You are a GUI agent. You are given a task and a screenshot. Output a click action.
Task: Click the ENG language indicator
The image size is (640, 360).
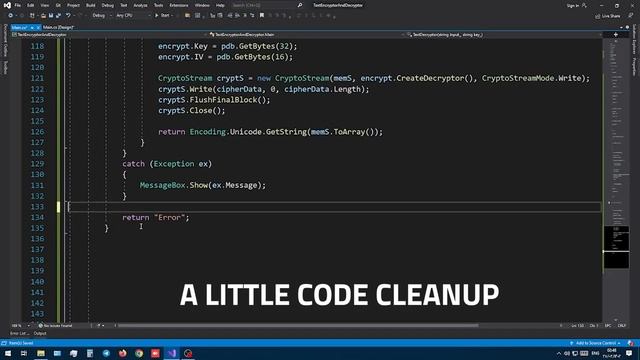point(596,353)
